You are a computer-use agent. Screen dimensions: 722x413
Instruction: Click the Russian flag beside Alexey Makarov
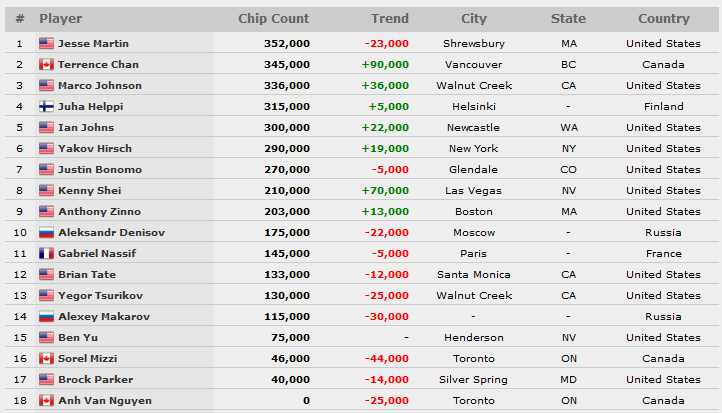(46, 316)
